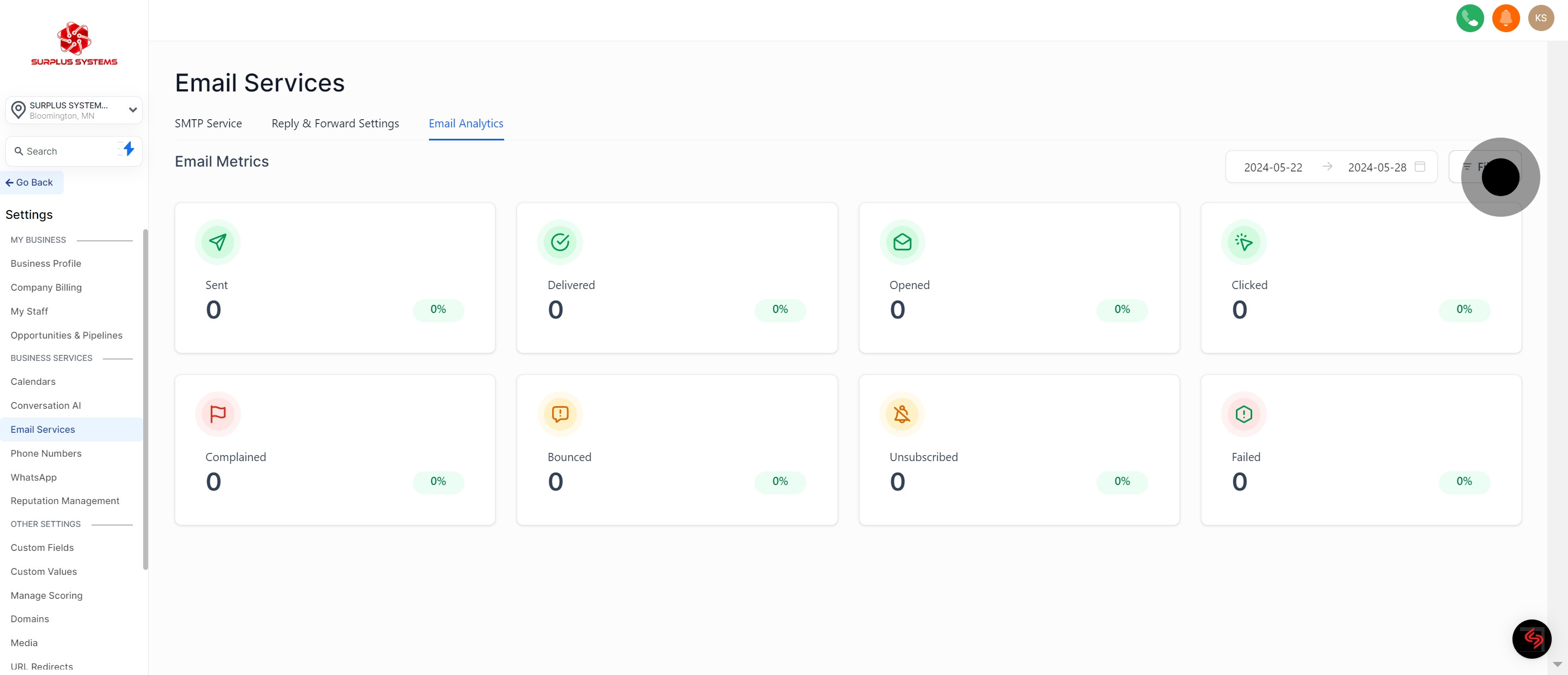This screenshot has height=675, width=1568.
Task: Open the calendar date picker icon
Action: pos(1419,167)
